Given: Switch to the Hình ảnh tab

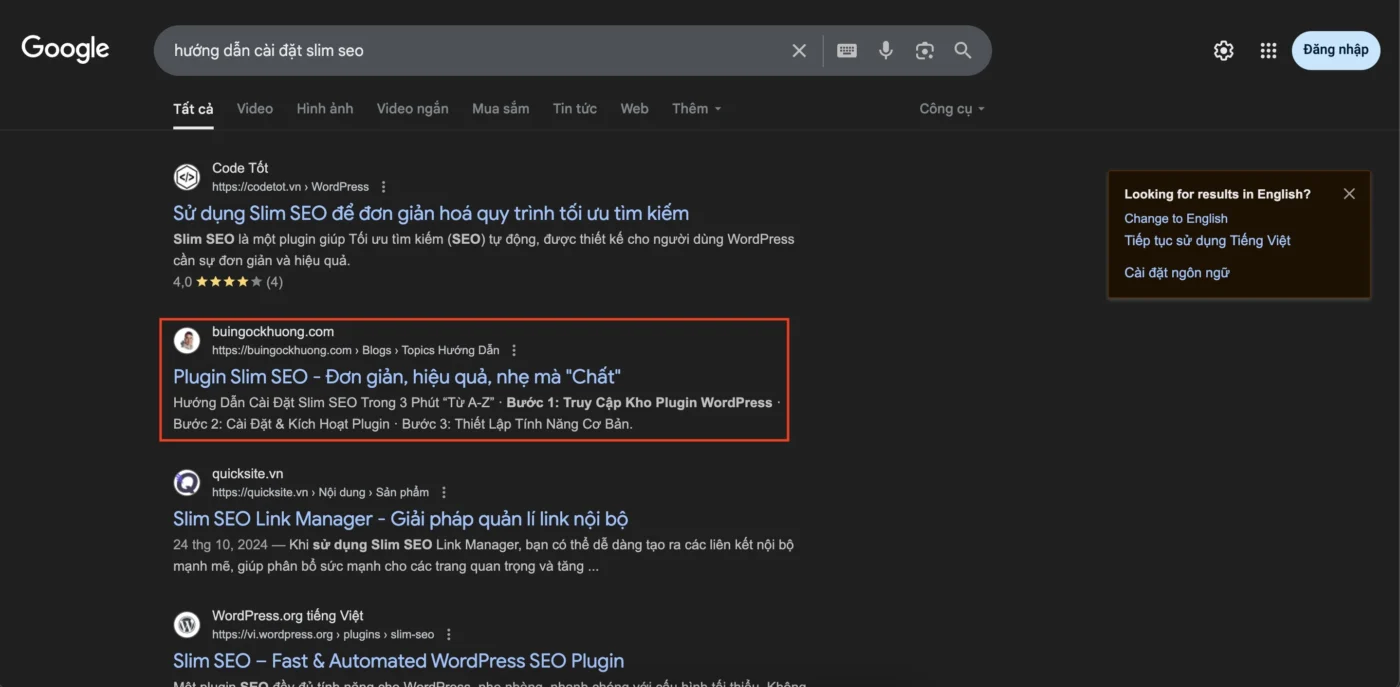Looking at the screenshot, I should point(325,109).
